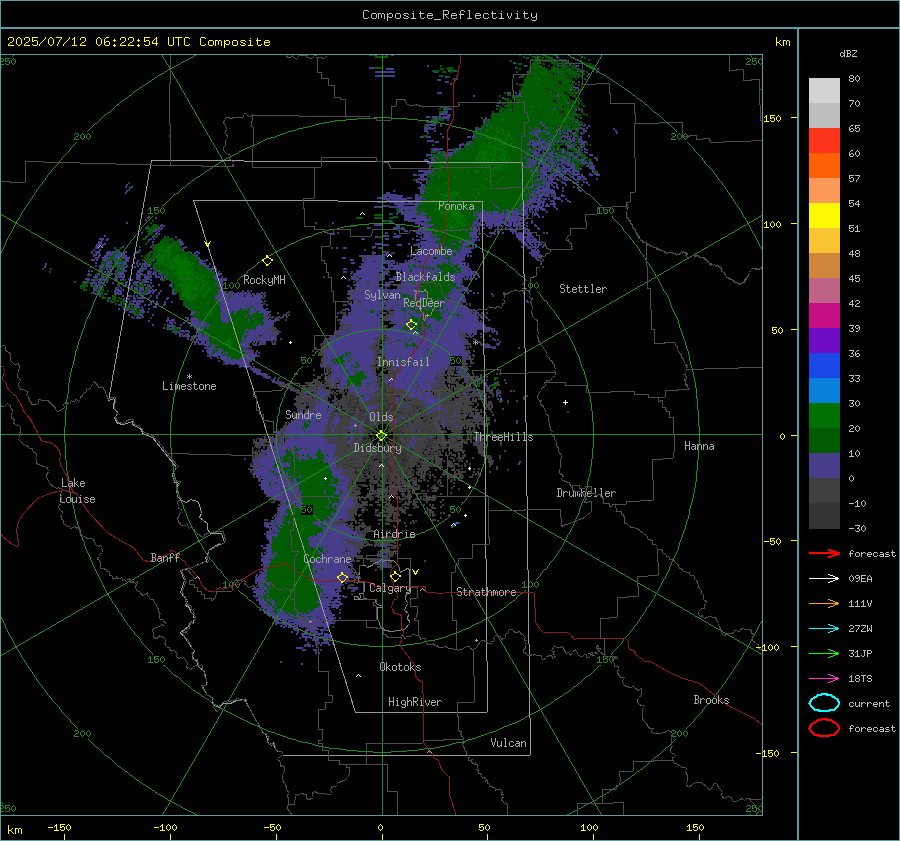The image size is (900, 841).
Task: Click the Airdrie city label
Action: (394, 534)
